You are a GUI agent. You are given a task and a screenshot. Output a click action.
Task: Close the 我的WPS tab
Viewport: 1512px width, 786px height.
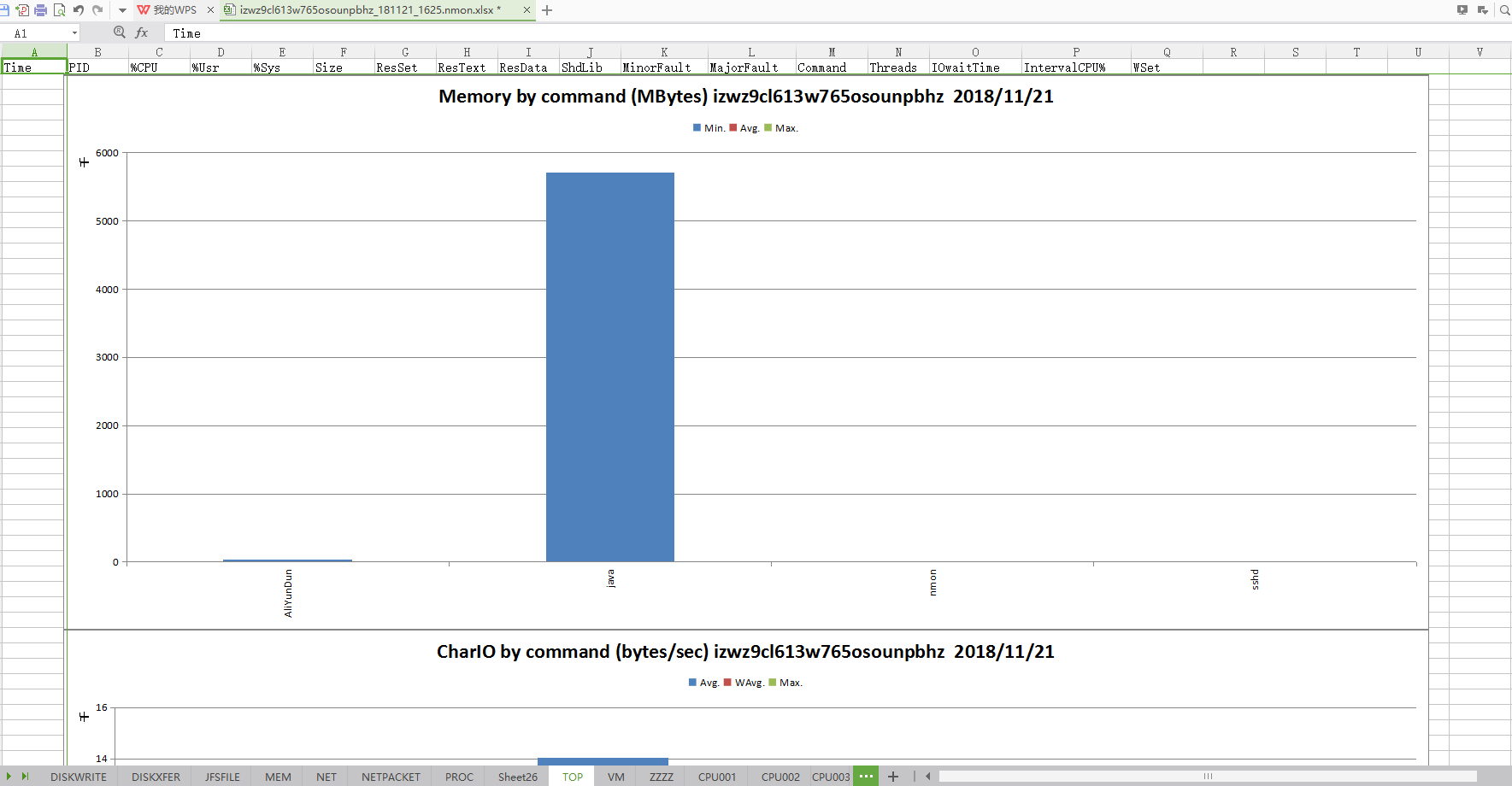tap(210, 10)
